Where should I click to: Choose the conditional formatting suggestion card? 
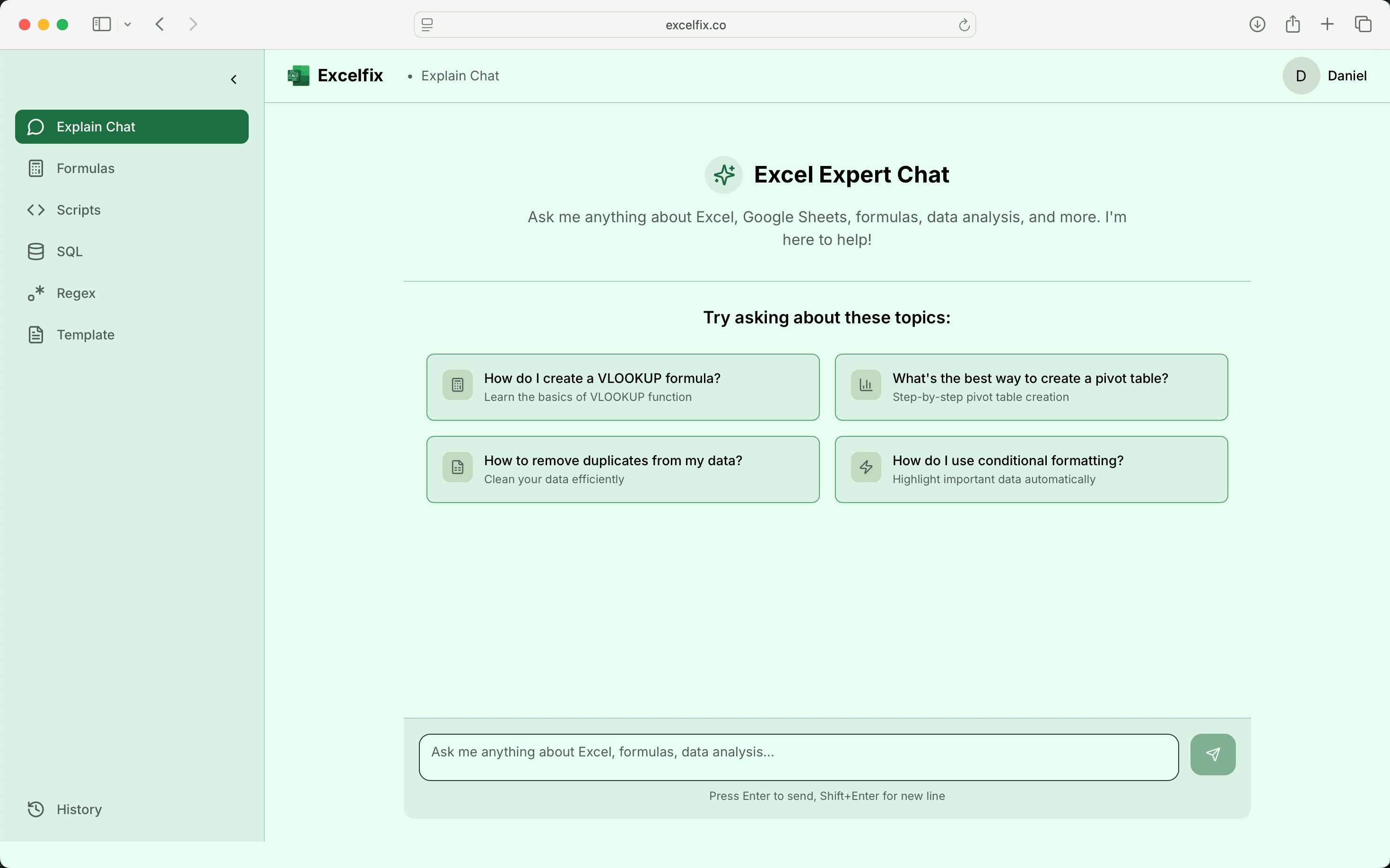pos(1031,469)
